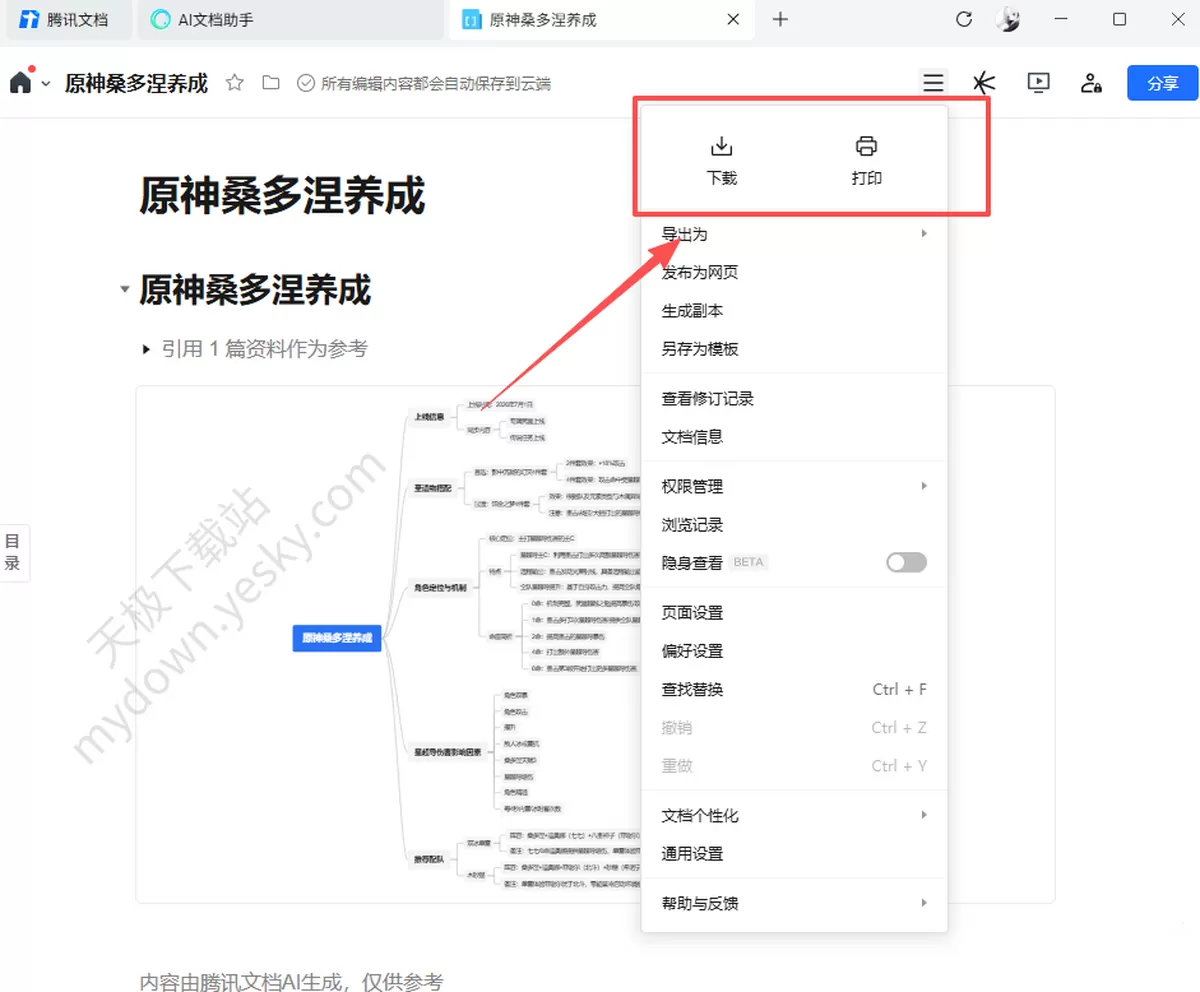The height and width of the screenshot is (992, 1200).
Task: Expand 帮助与反馈 submenu
Action: point(794,904)
